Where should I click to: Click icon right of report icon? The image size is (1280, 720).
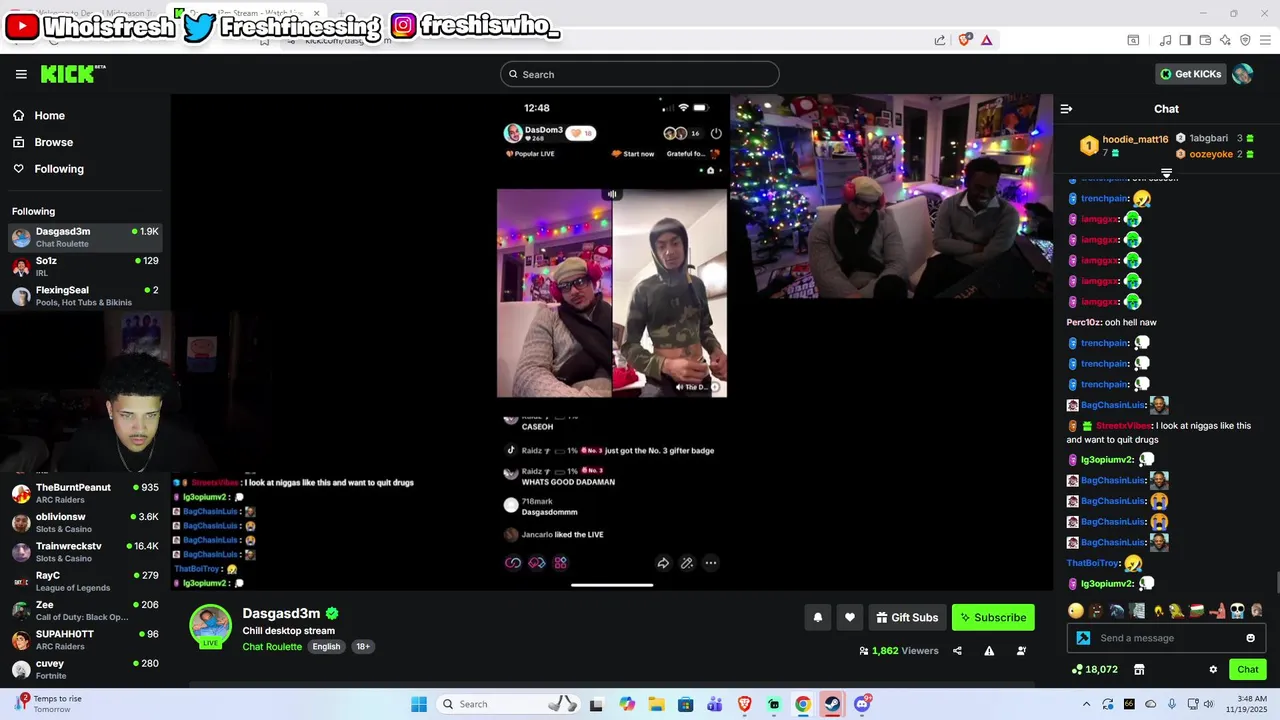pyautogui.click(x=1021, y=651)
